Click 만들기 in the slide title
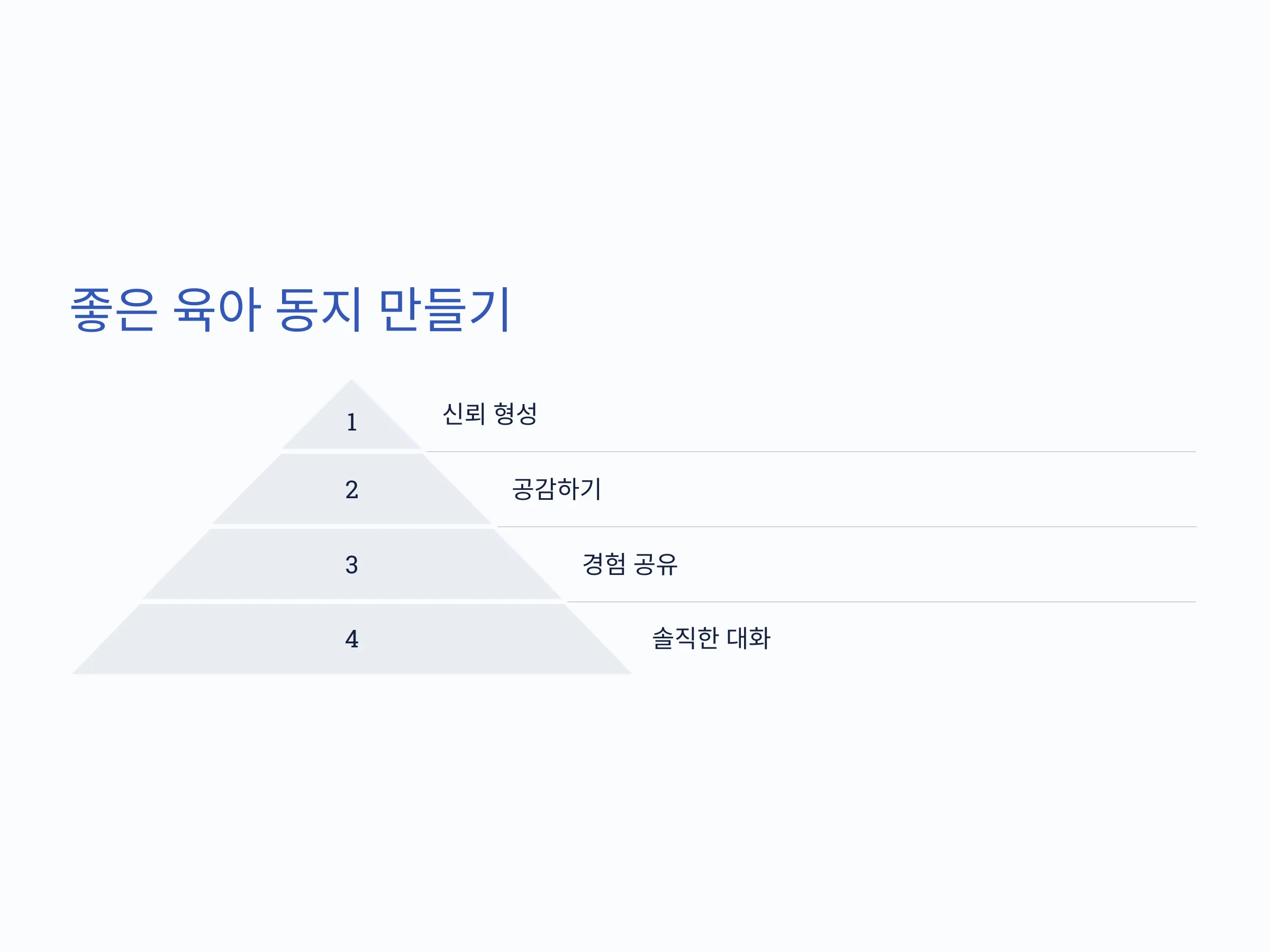 click(443, 309)
